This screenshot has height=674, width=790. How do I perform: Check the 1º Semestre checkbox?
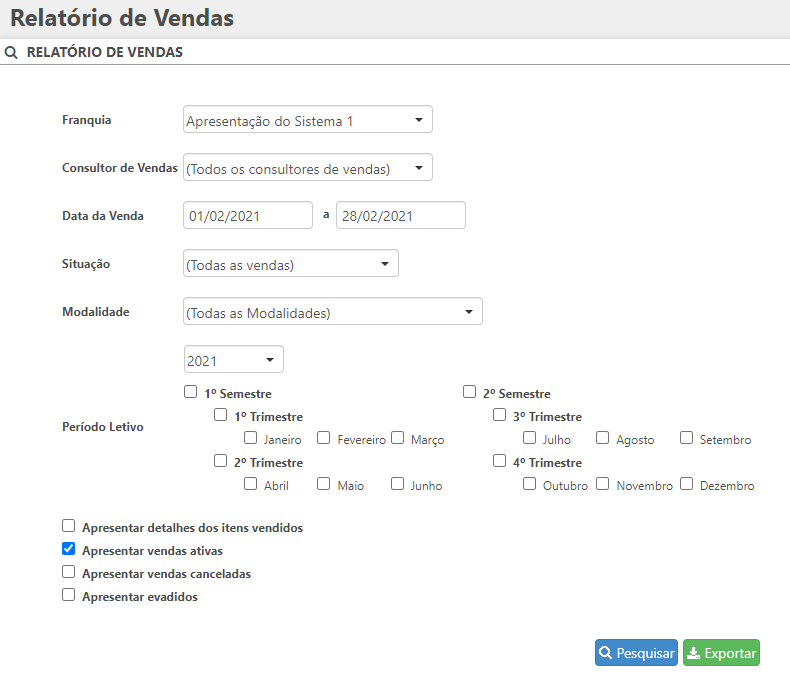[191, 392]
